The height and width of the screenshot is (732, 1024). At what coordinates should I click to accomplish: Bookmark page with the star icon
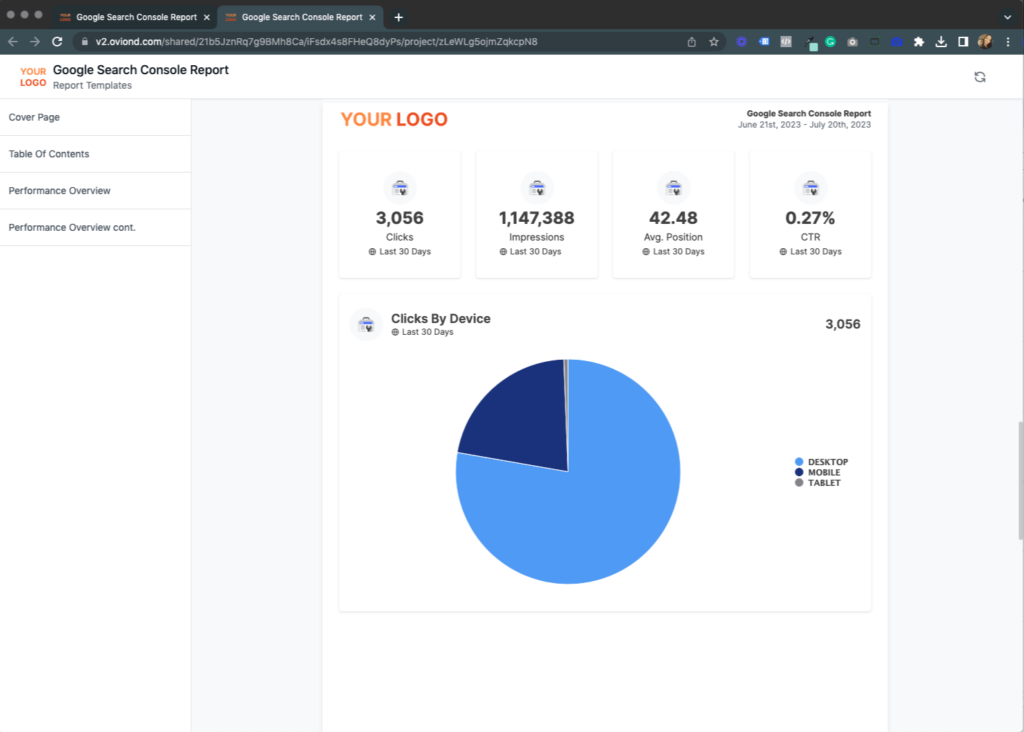(714, 42)
